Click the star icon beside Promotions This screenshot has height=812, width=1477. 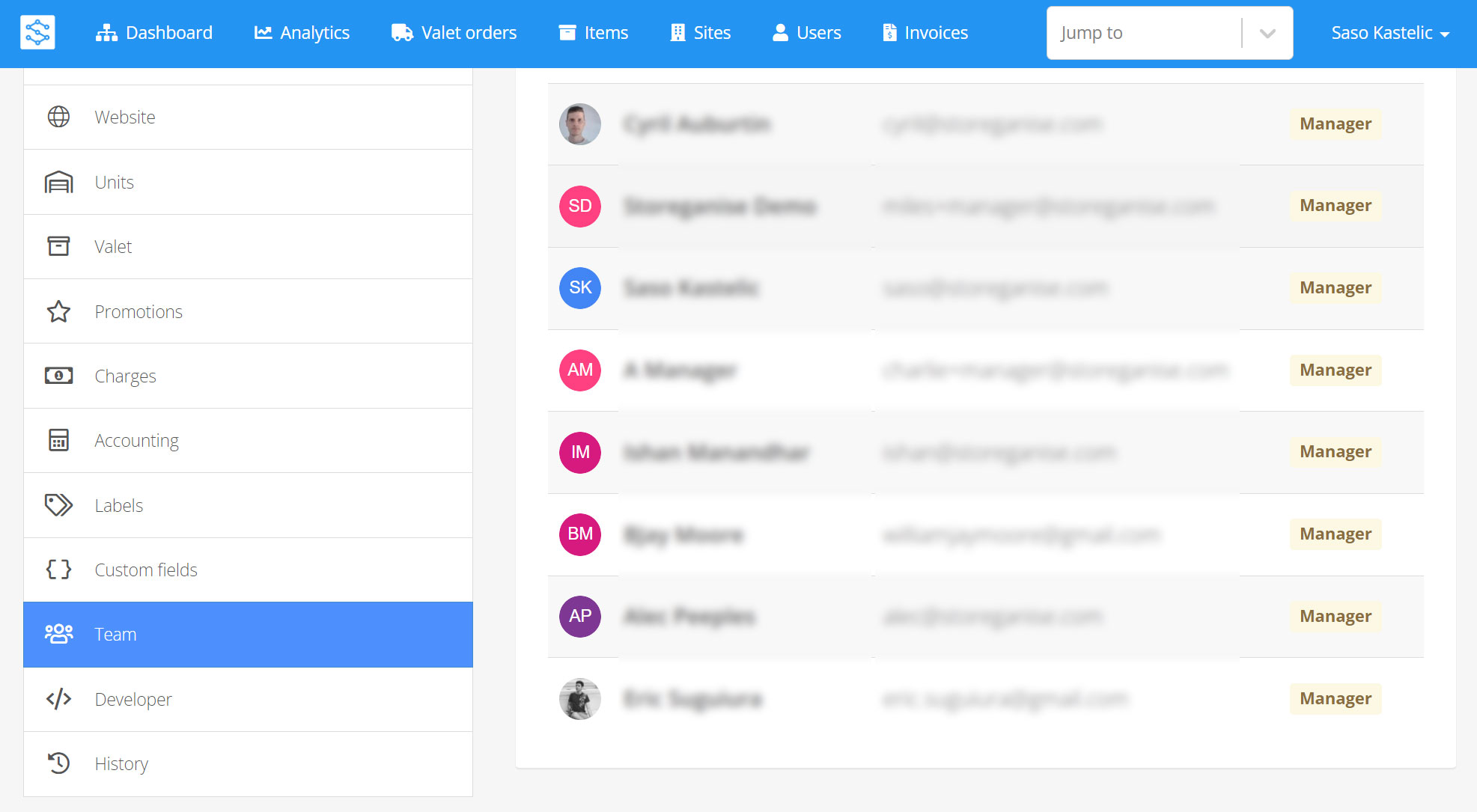click(58, 311)
